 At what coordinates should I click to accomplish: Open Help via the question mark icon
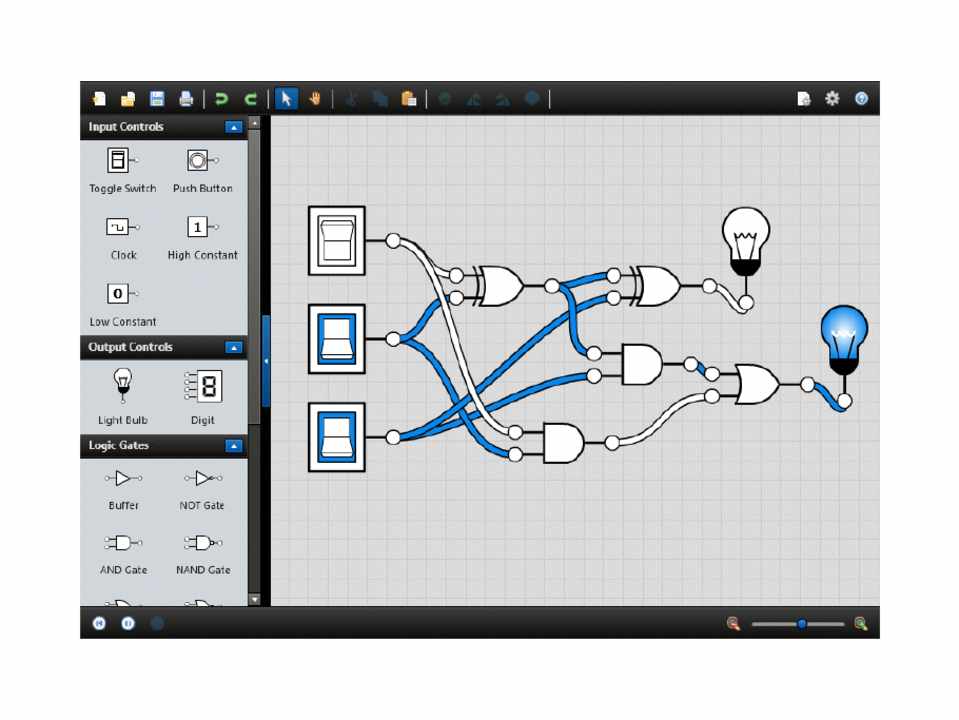pyautogui.click(x=861, y=98)
